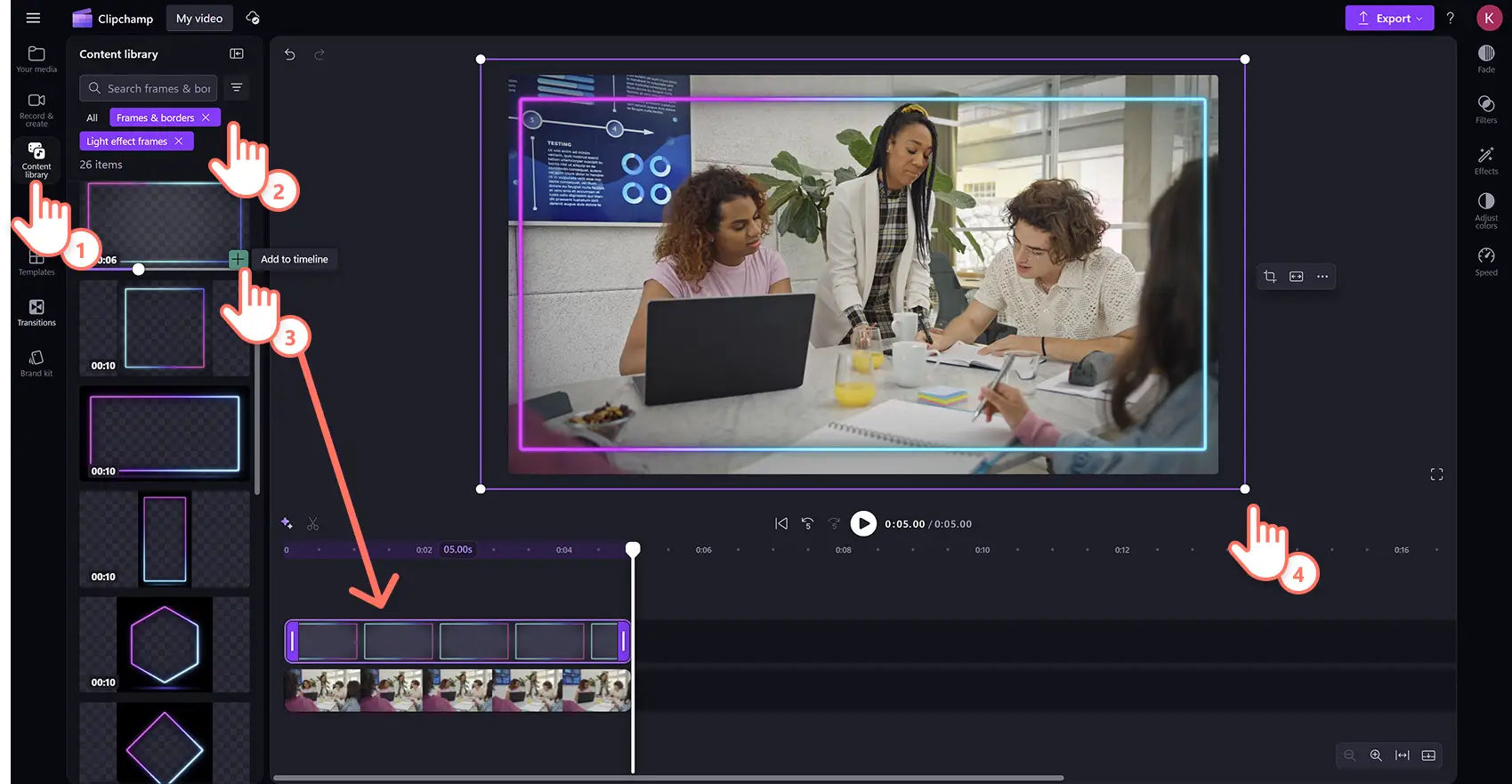The width and height of the screenshot is (1512, 784).
Task: Remove the Frames & borders filter chip
Action: tap(206, 117)
